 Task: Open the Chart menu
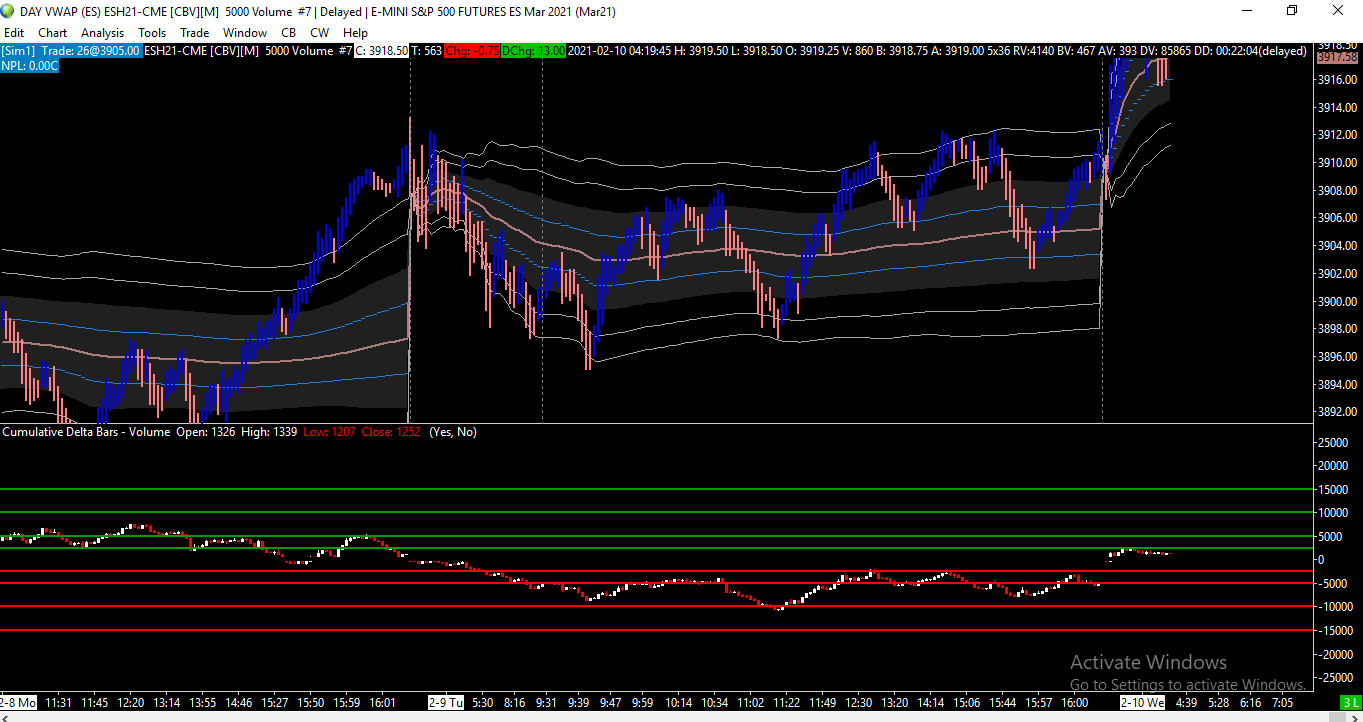coord(53,33)
